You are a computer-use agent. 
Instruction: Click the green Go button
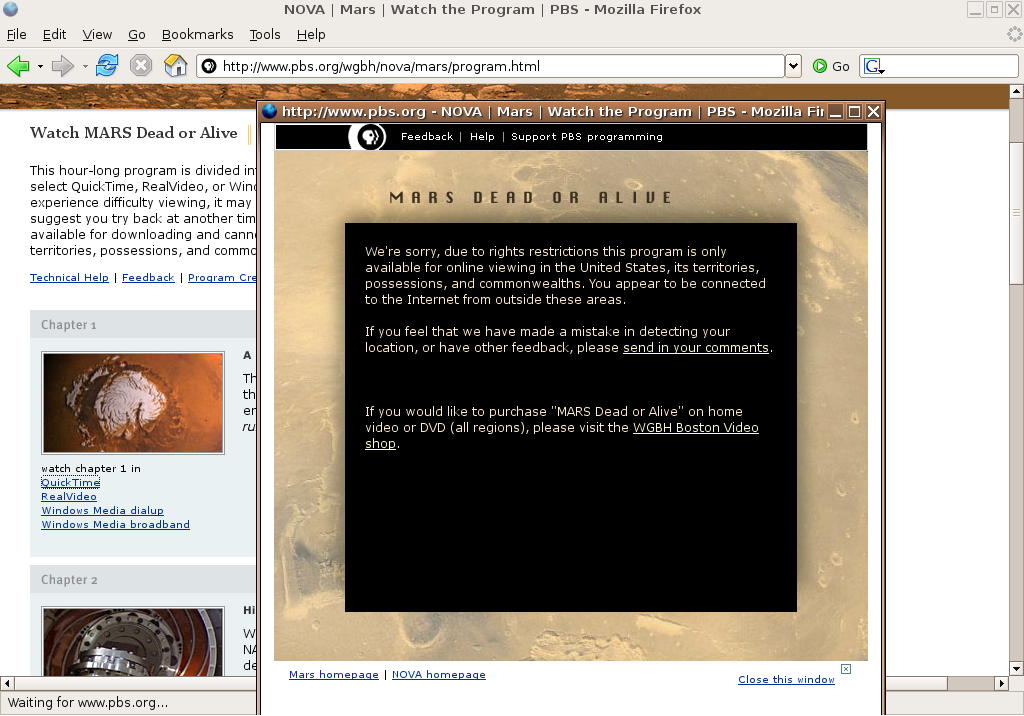coord(831,66)
